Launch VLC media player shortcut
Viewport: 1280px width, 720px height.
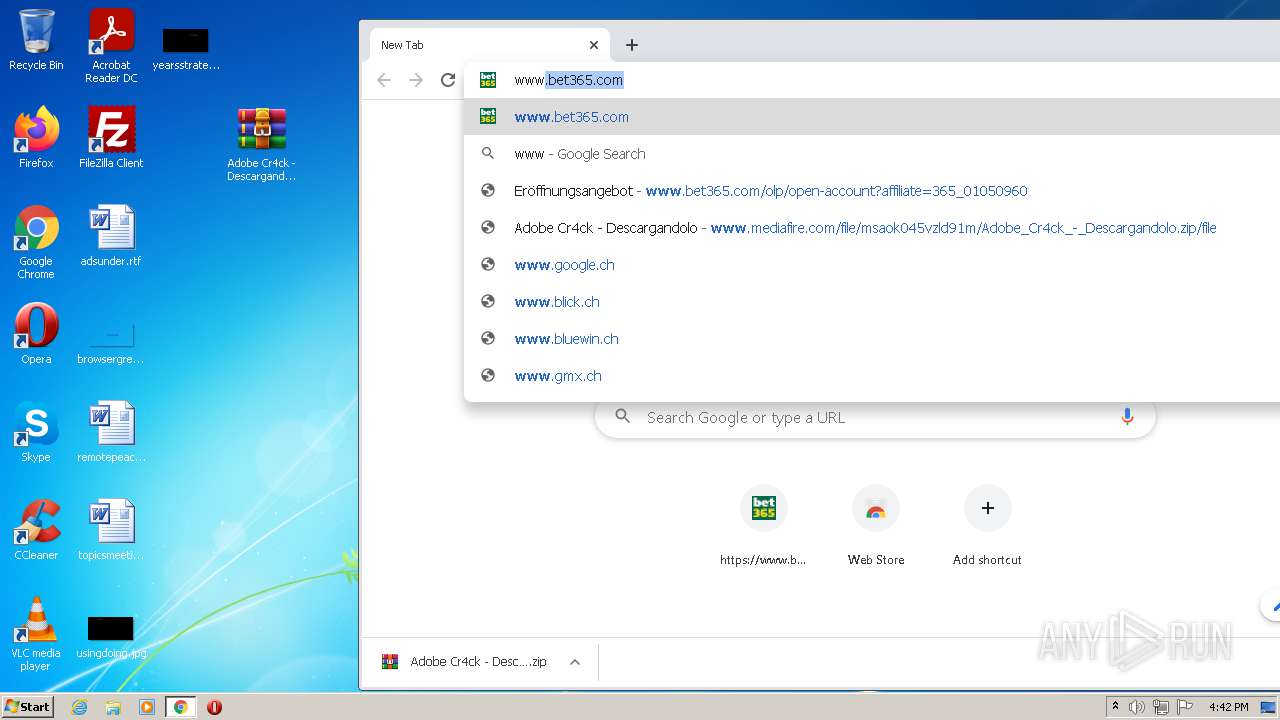36,634
